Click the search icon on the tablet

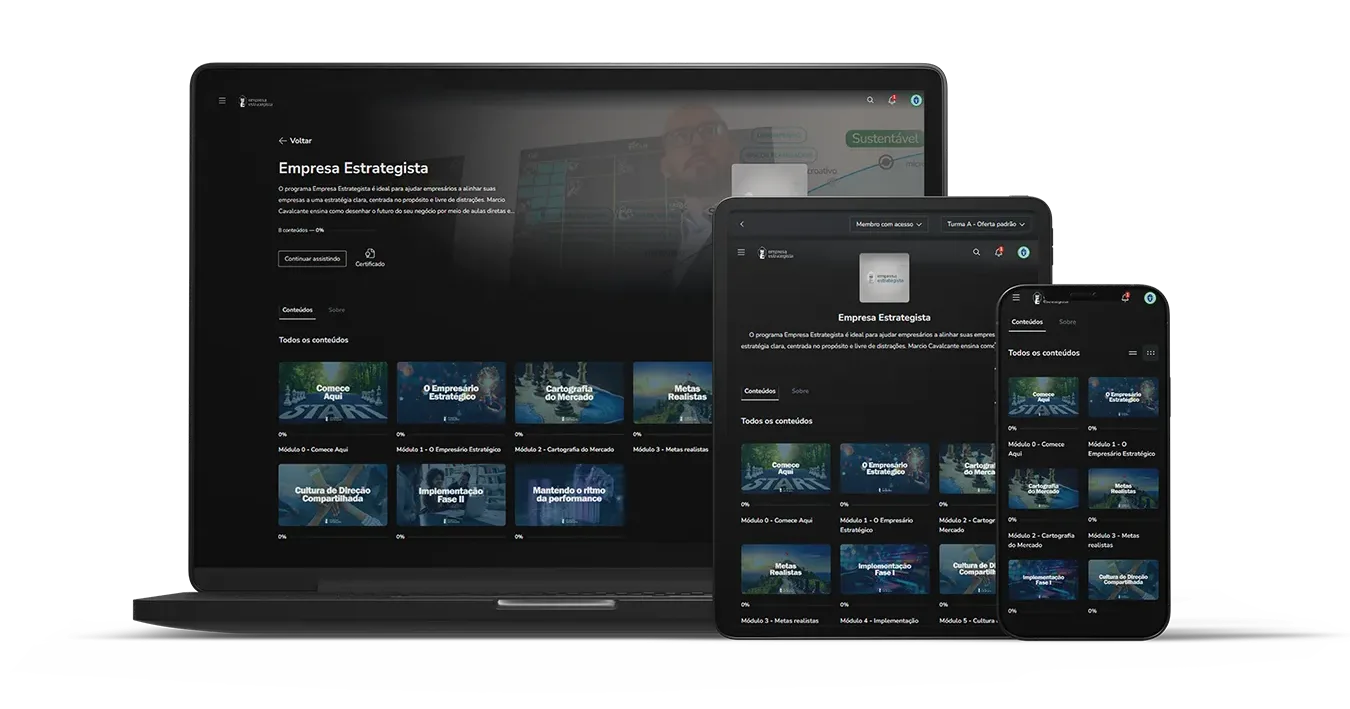(x=977, y=252)
